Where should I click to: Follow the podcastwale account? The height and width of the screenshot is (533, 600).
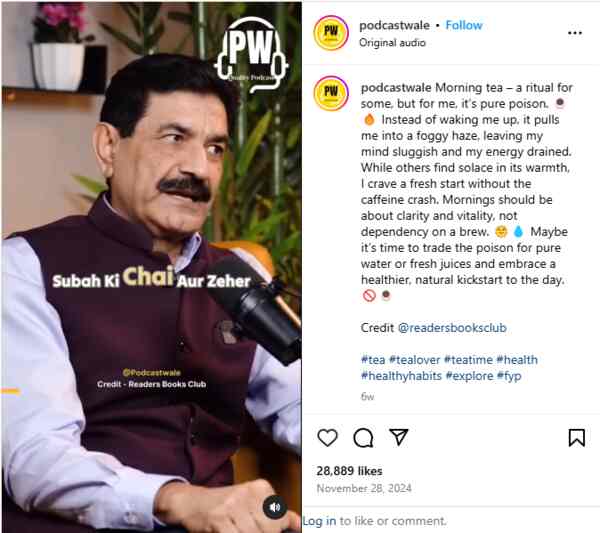pos(464,25)
